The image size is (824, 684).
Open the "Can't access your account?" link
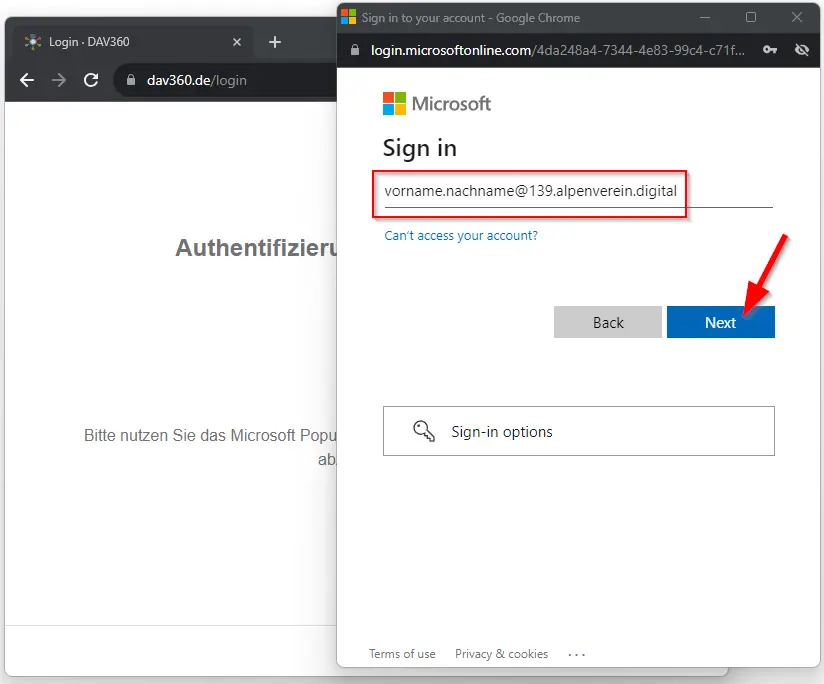[x=461, y=236]
